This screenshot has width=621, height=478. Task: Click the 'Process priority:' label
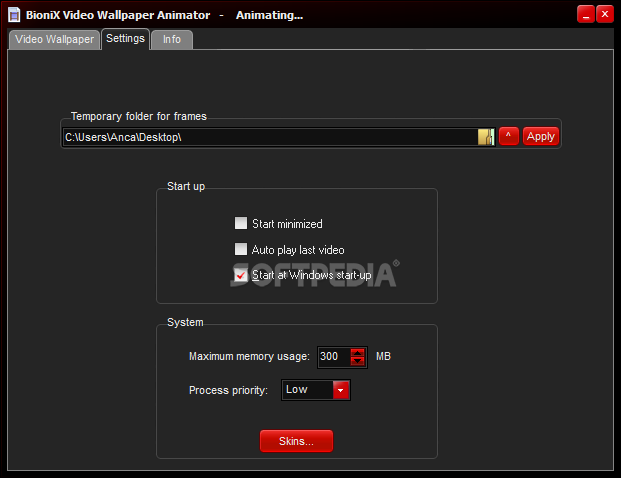pyautogui.click(x=229, y=390)
